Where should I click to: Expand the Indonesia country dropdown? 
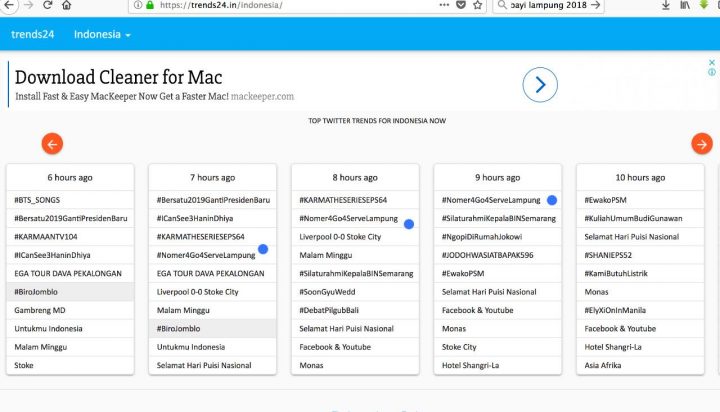click(x=102, y=35)
